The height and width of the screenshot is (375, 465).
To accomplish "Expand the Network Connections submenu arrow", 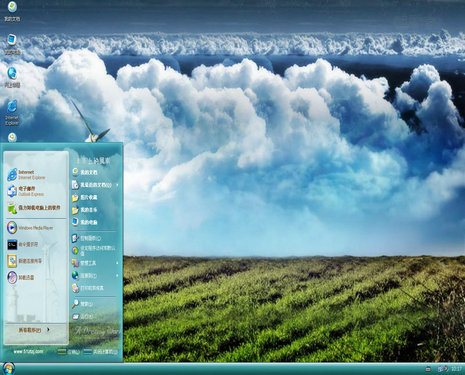I will click(117, 276).
